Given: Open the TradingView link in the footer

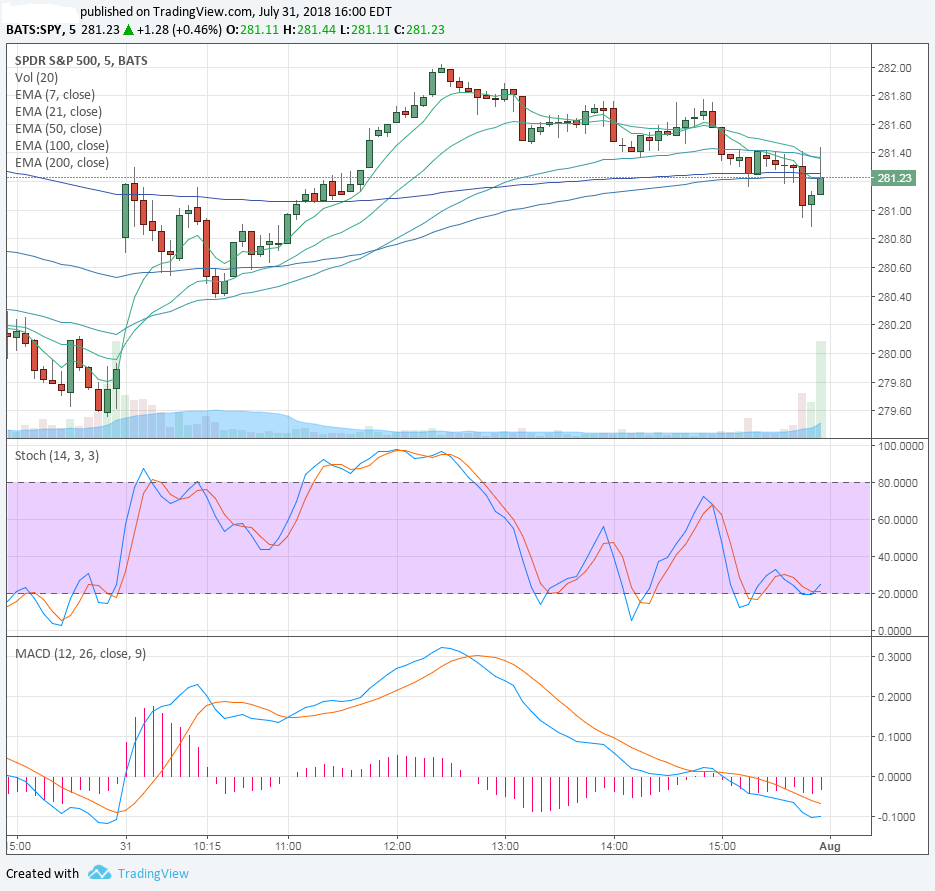Looking at the screenshot, I should click(x=153, y=874).
